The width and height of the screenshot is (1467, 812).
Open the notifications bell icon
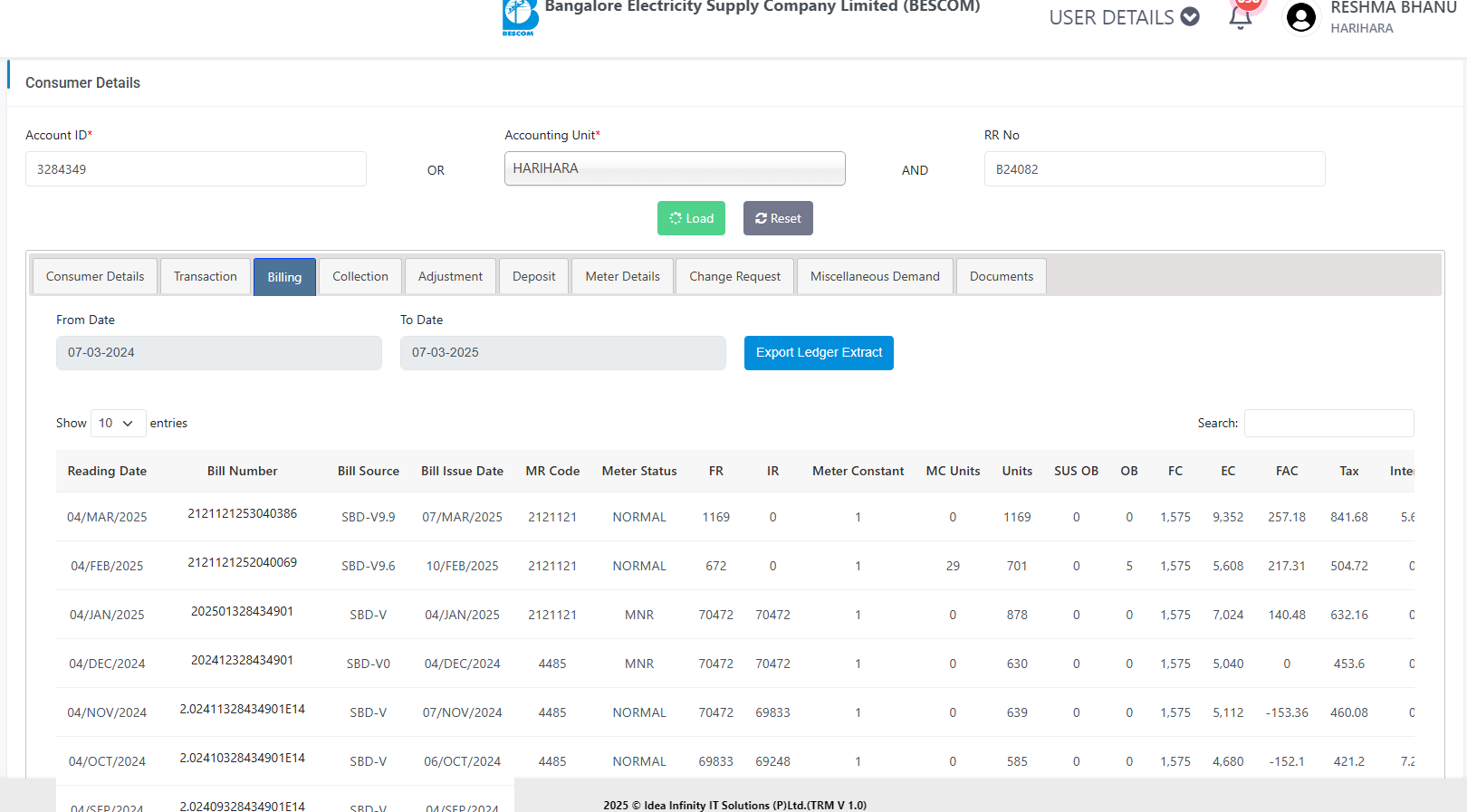pos(1241,17)
